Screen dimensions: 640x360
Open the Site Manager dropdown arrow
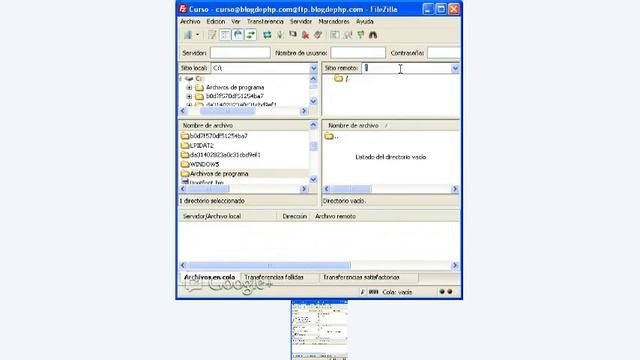(198, 35)
